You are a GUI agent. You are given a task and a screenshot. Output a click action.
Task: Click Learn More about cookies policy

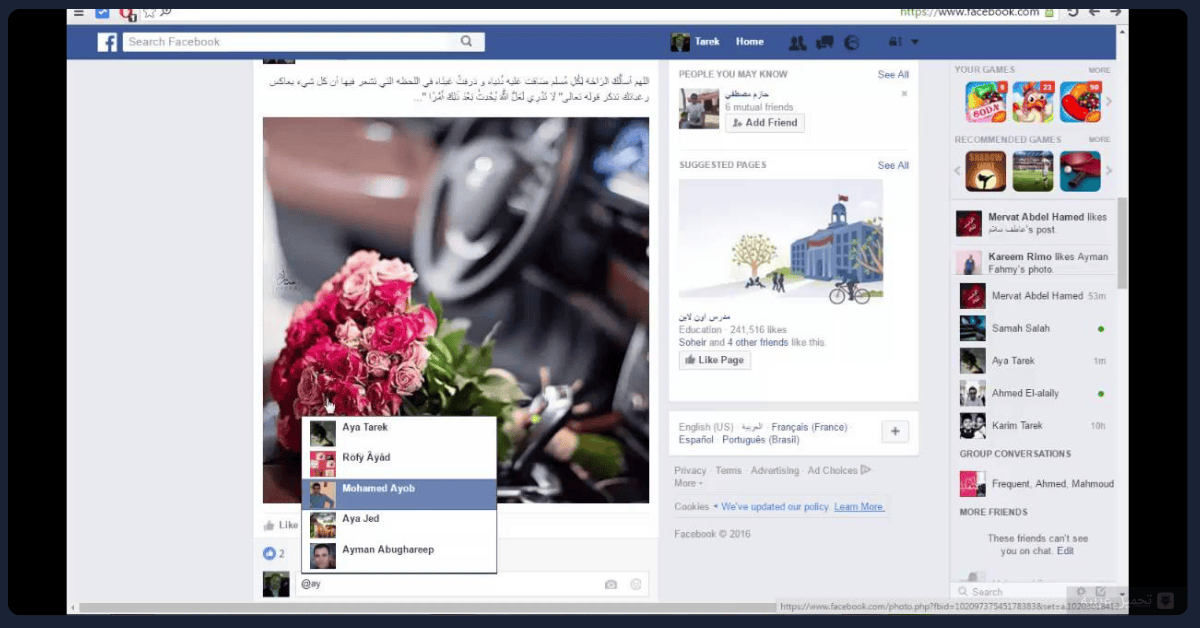click(859, 507)
